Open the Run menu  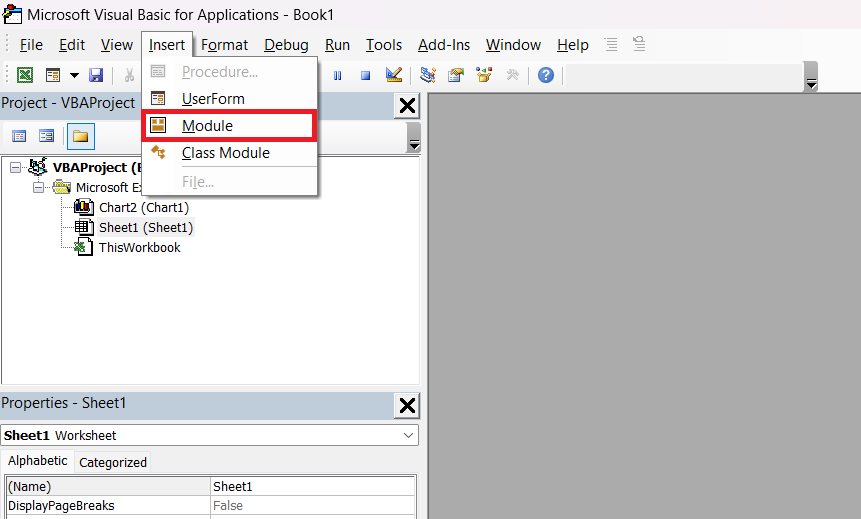[x=337, y=45]
